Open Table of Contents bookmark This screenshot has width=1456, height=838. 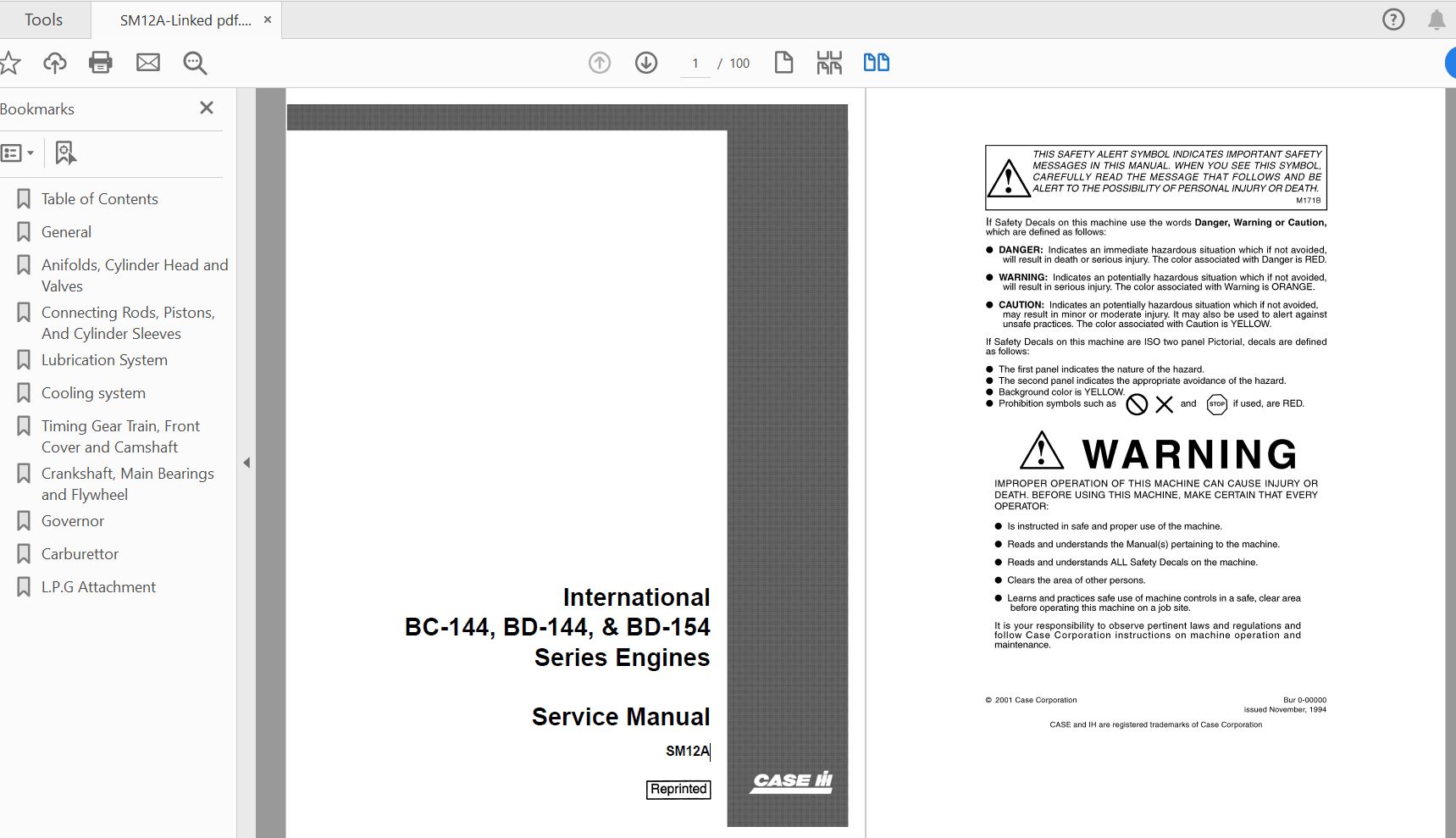[100, 199]
